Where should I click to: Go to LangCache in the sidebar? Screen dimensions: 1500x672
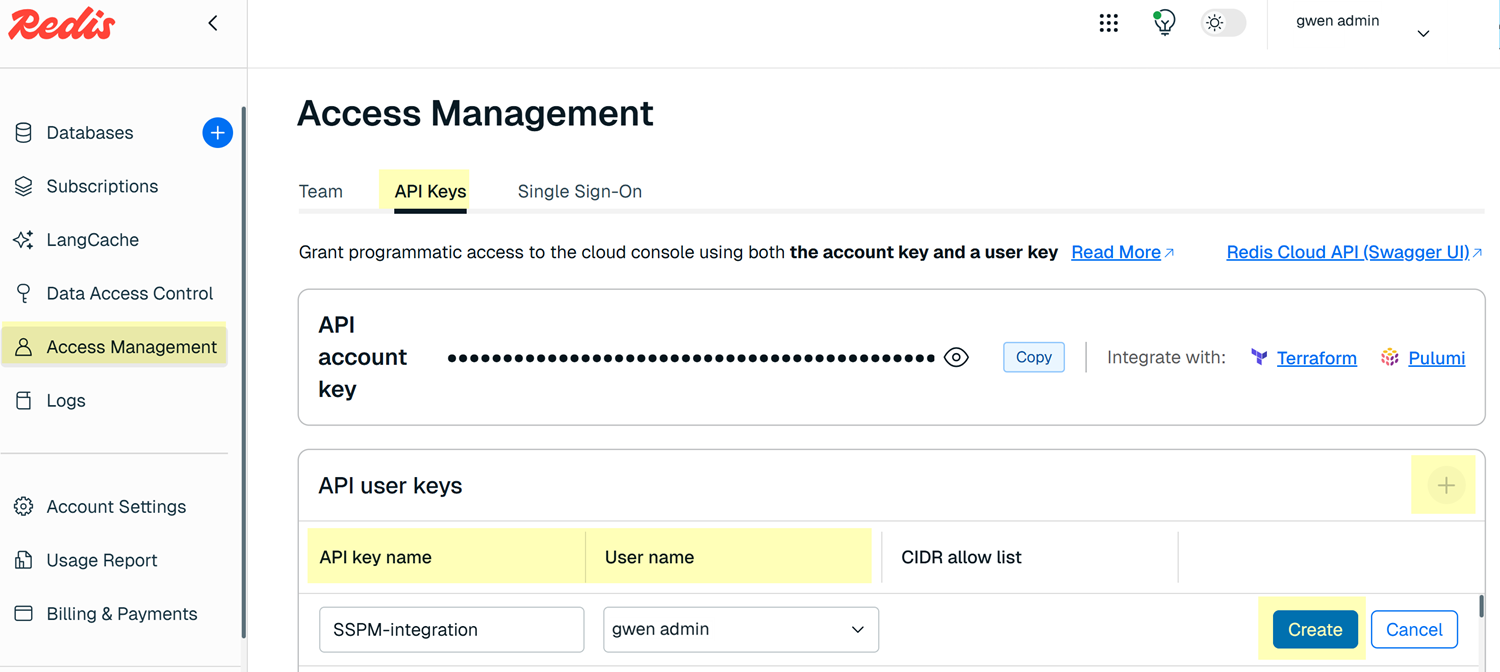point(92,240)
